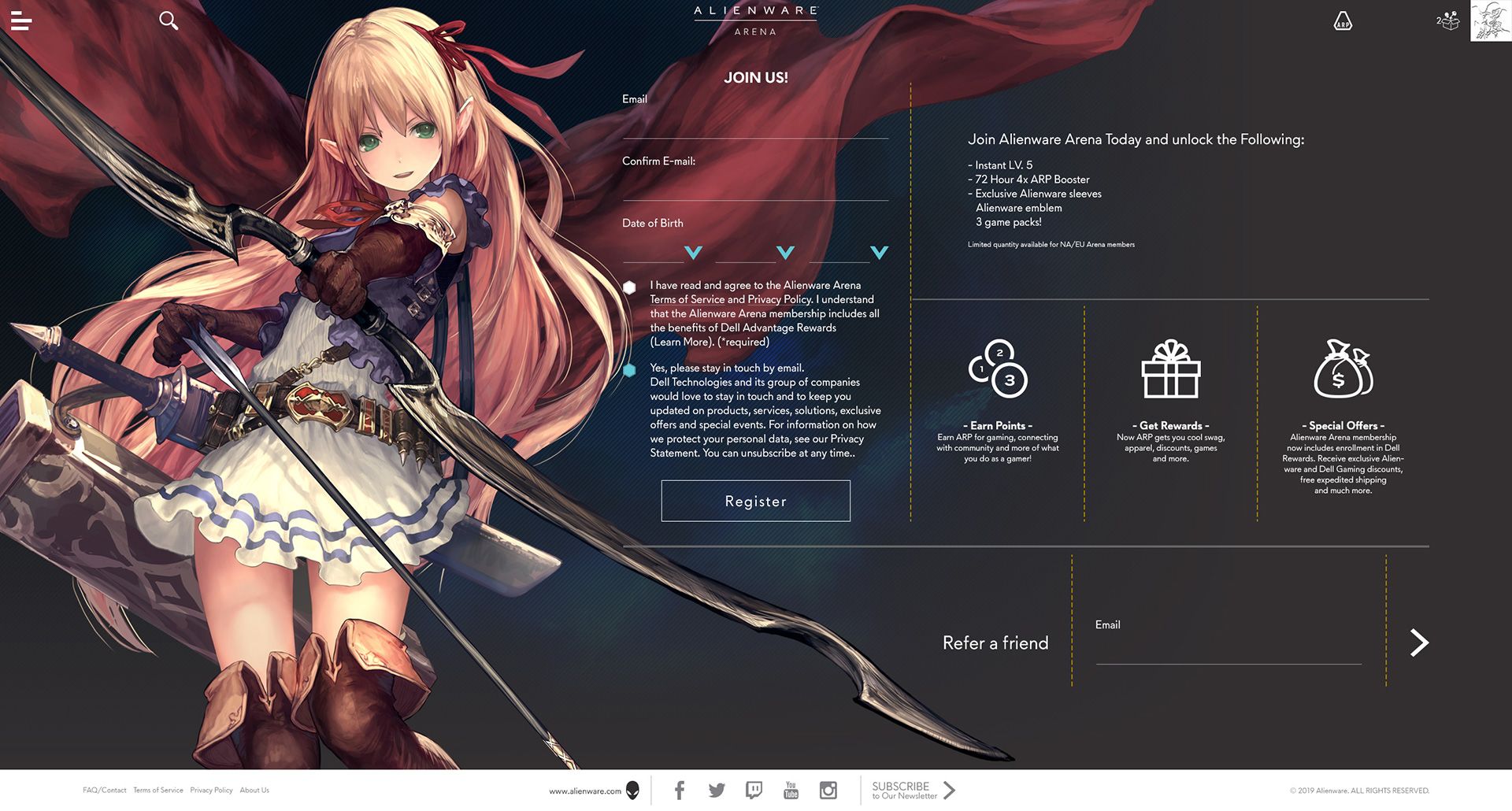Click the 'Limited quantity available' note
1512x811 pixels.
click(x=1051, y=245)
